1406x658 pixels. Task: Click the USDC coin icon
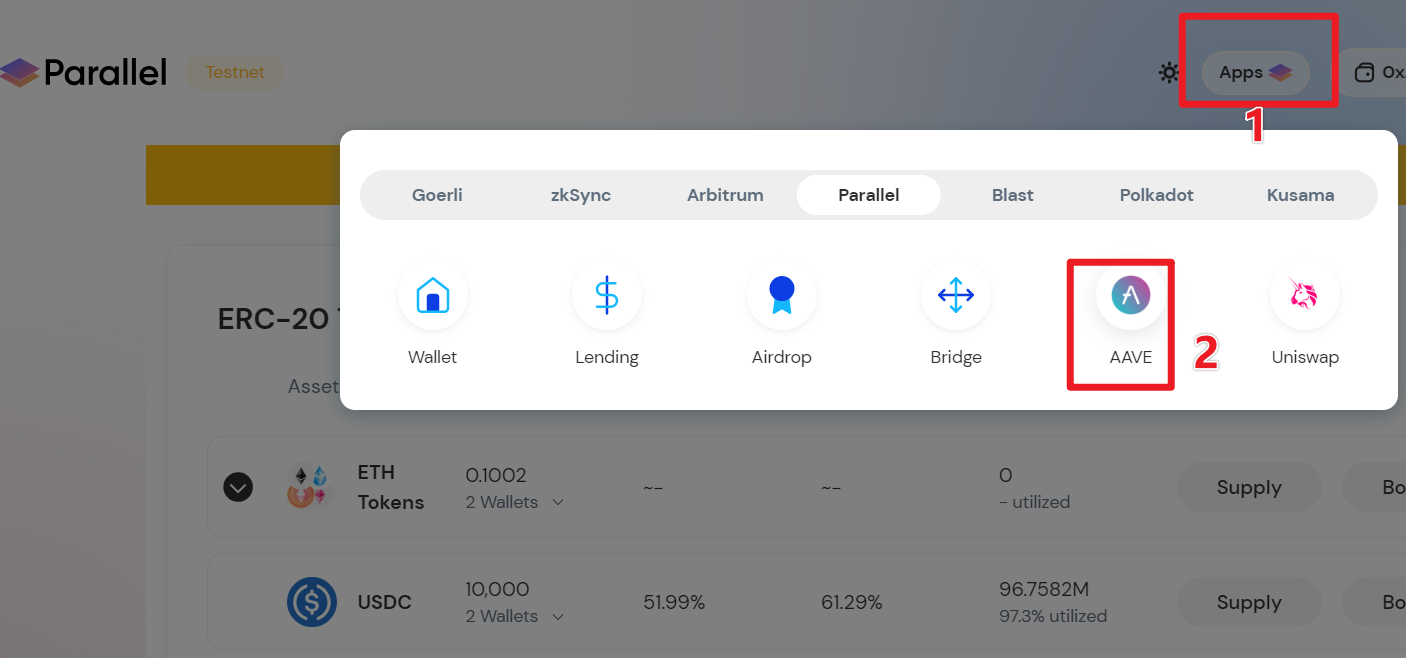tap(311, 602)
